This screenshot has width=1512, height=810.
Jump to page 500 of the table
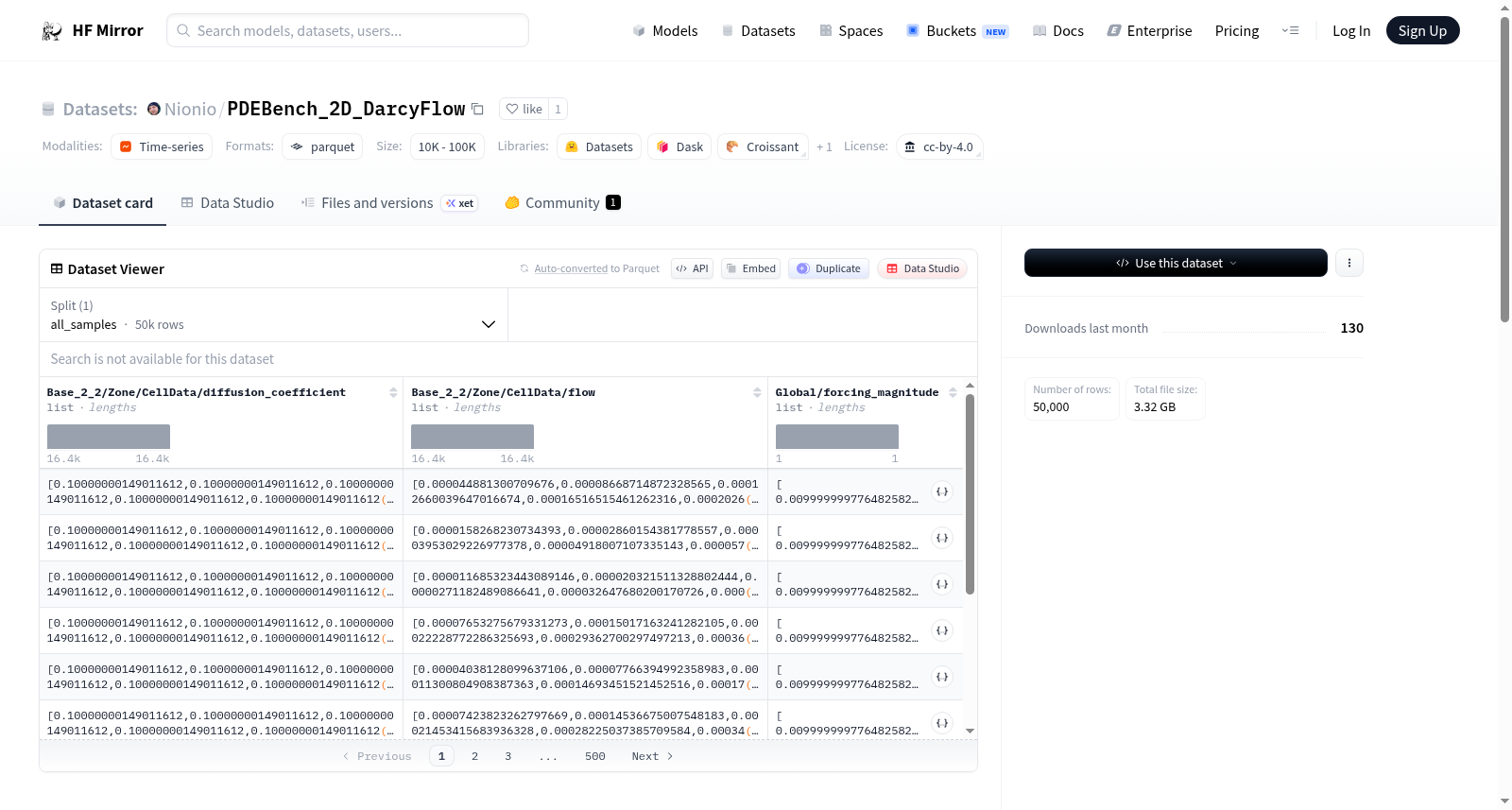click(595, 756)
